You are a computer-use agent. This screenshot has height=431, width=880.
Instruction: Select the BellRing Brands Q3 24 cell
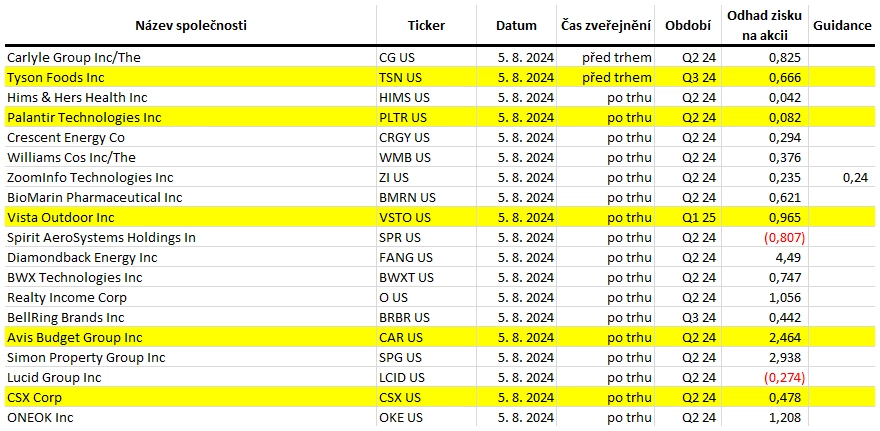pos(689,318)
